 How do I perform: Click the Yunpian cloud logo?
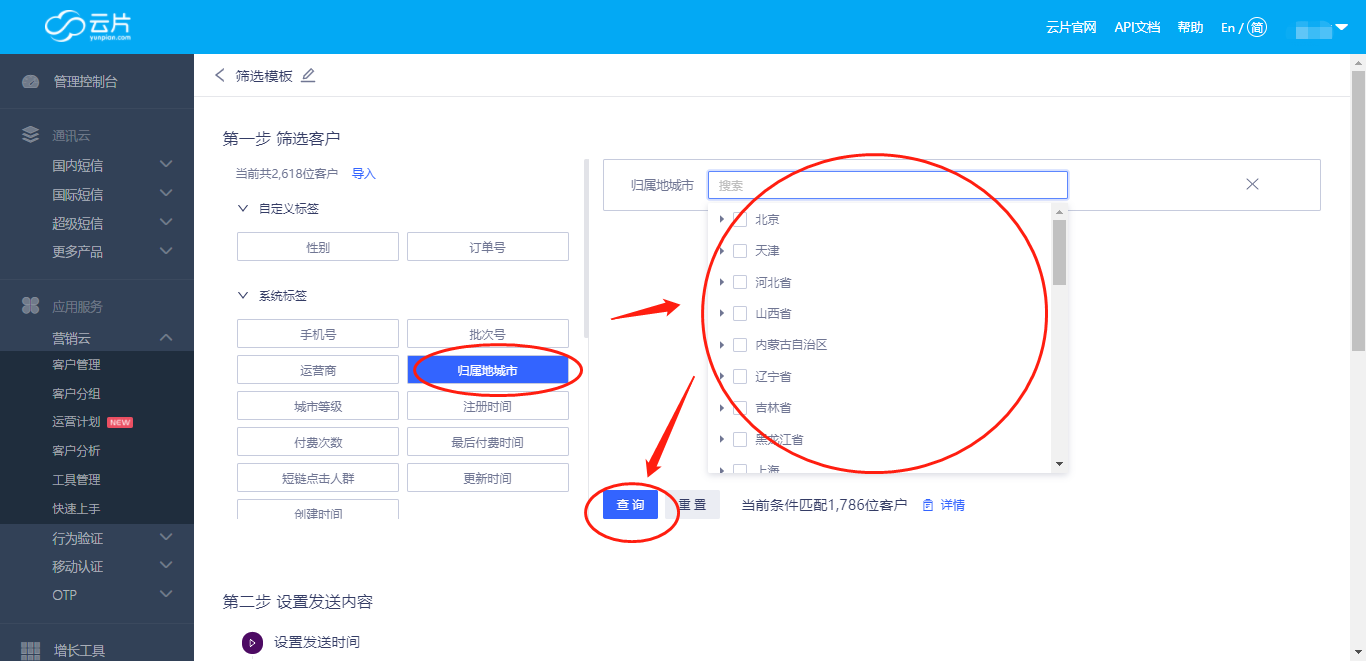(89, 26)
